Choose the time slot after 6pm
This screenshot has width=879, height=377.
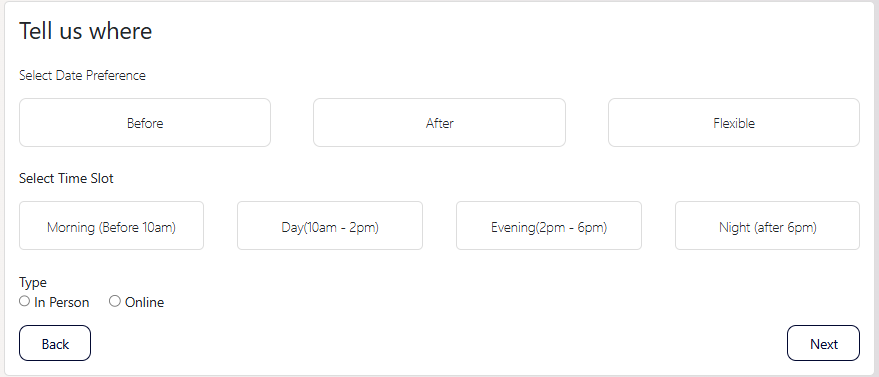click(x=767, y=226)
